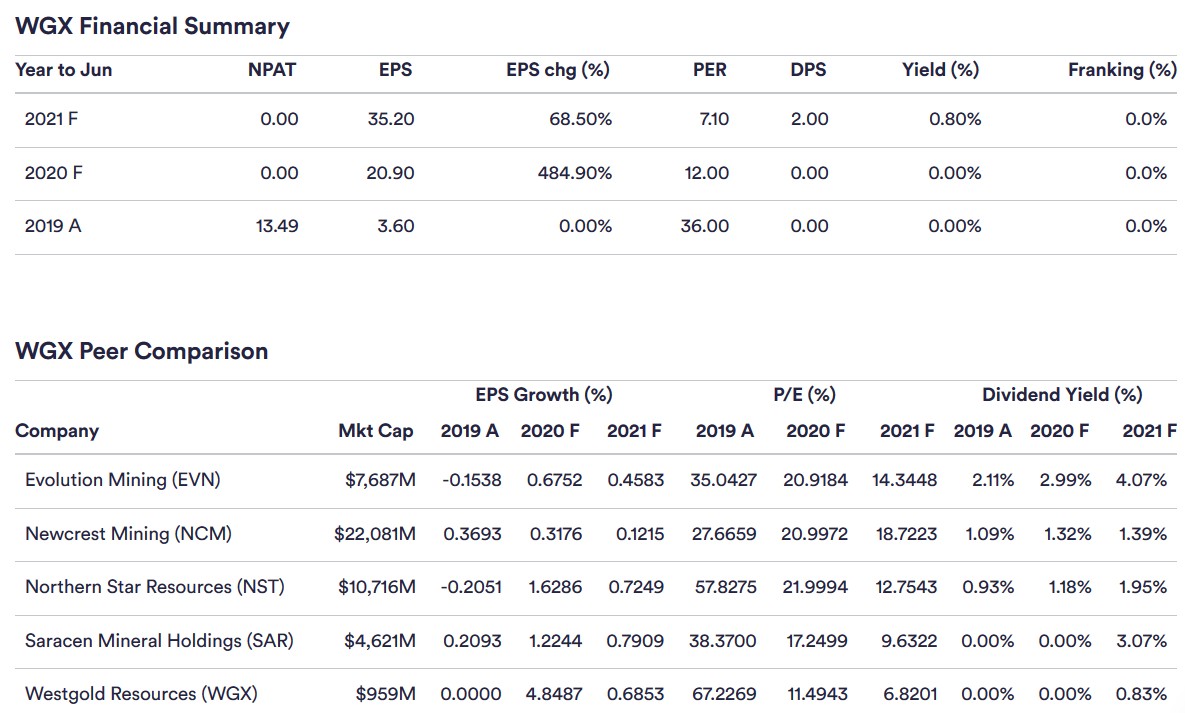Viewport: 1185px width, 713px height.
Task: Click the EPS chg (%) column header
Action: (x=559, y=70)
